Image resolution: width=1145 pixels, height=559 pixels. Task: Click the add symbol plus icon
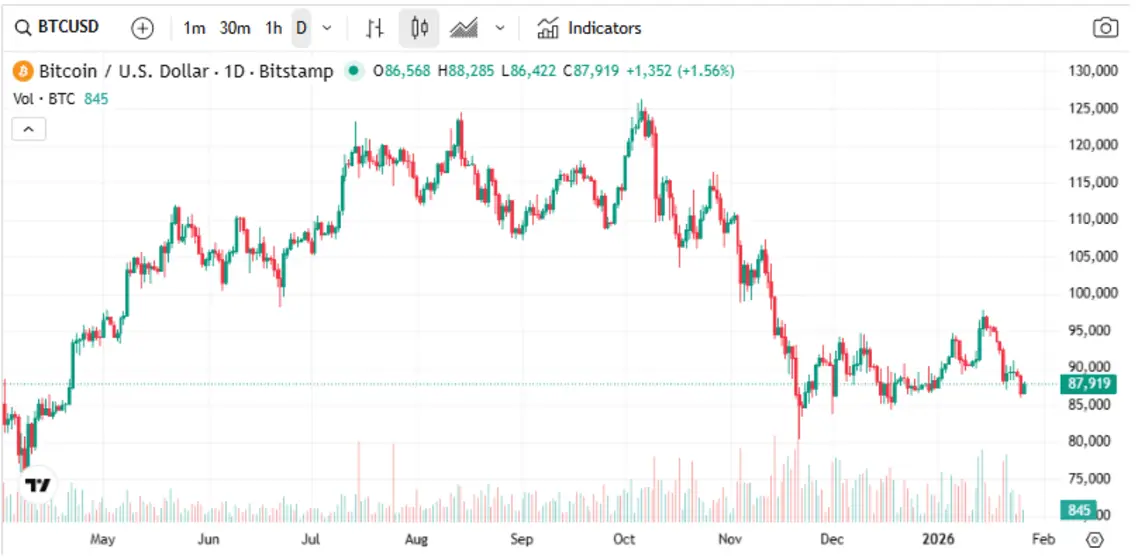pyautogui.click(x=142, y=28)
